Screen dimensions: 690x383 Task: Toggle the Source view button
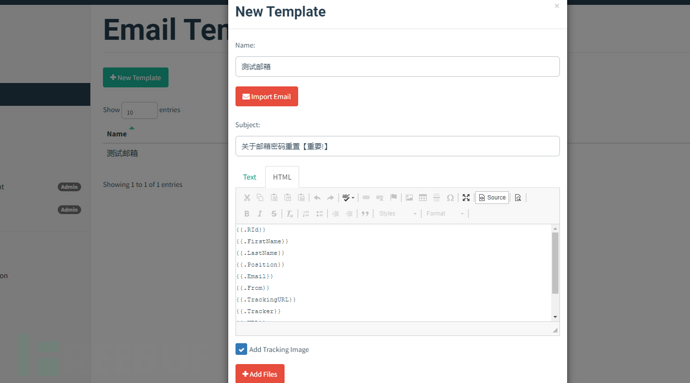click(492, 198)
